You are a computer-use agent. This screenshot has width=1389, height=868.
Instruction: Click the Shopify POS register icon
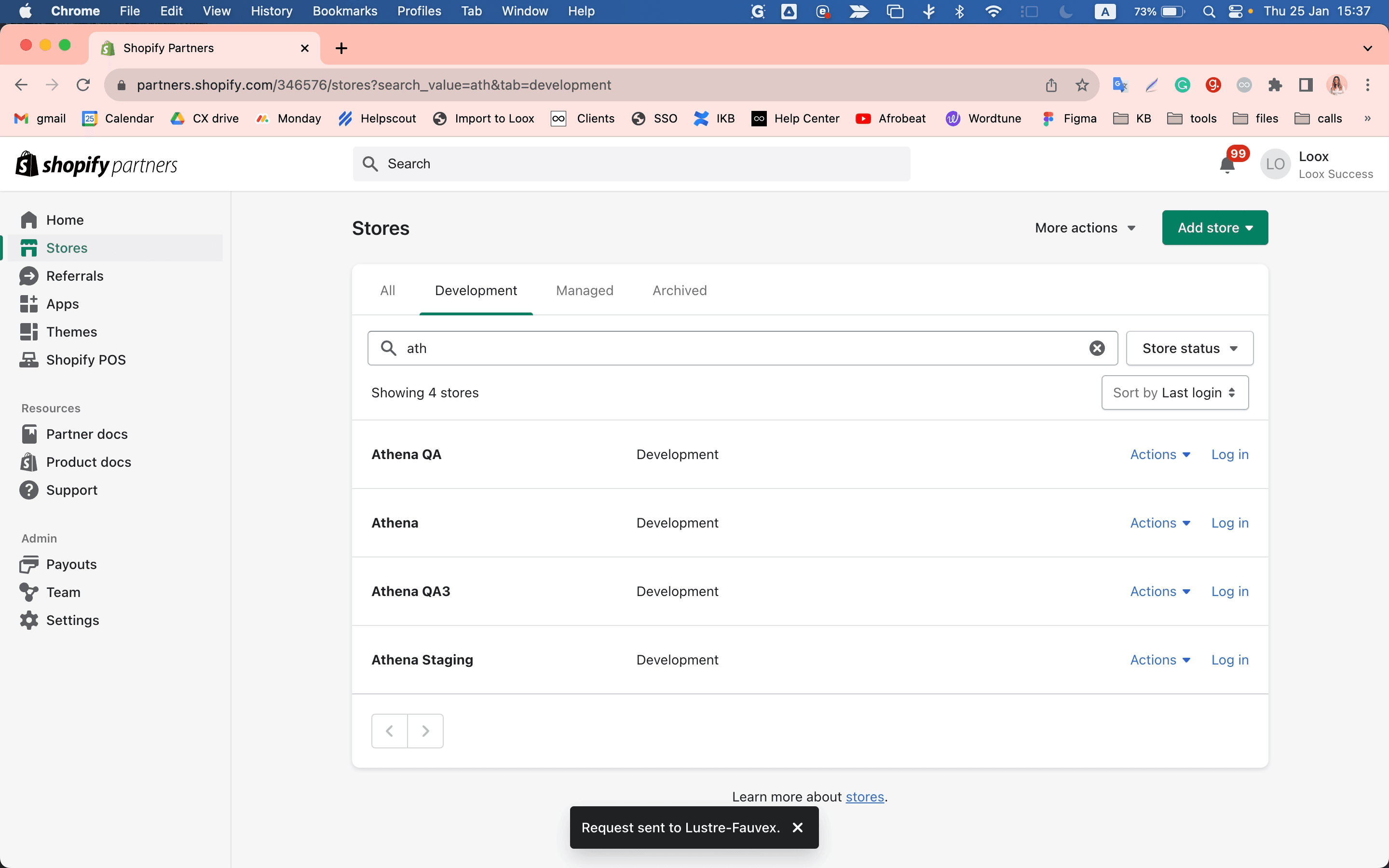tap(29, 360)
